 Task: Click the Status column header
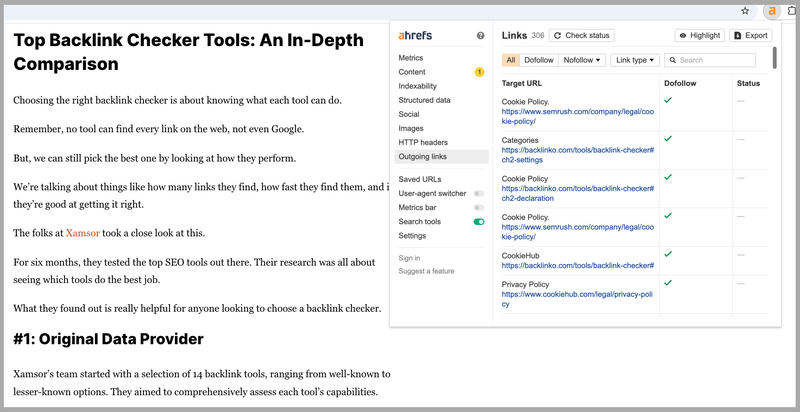[748, 83]
